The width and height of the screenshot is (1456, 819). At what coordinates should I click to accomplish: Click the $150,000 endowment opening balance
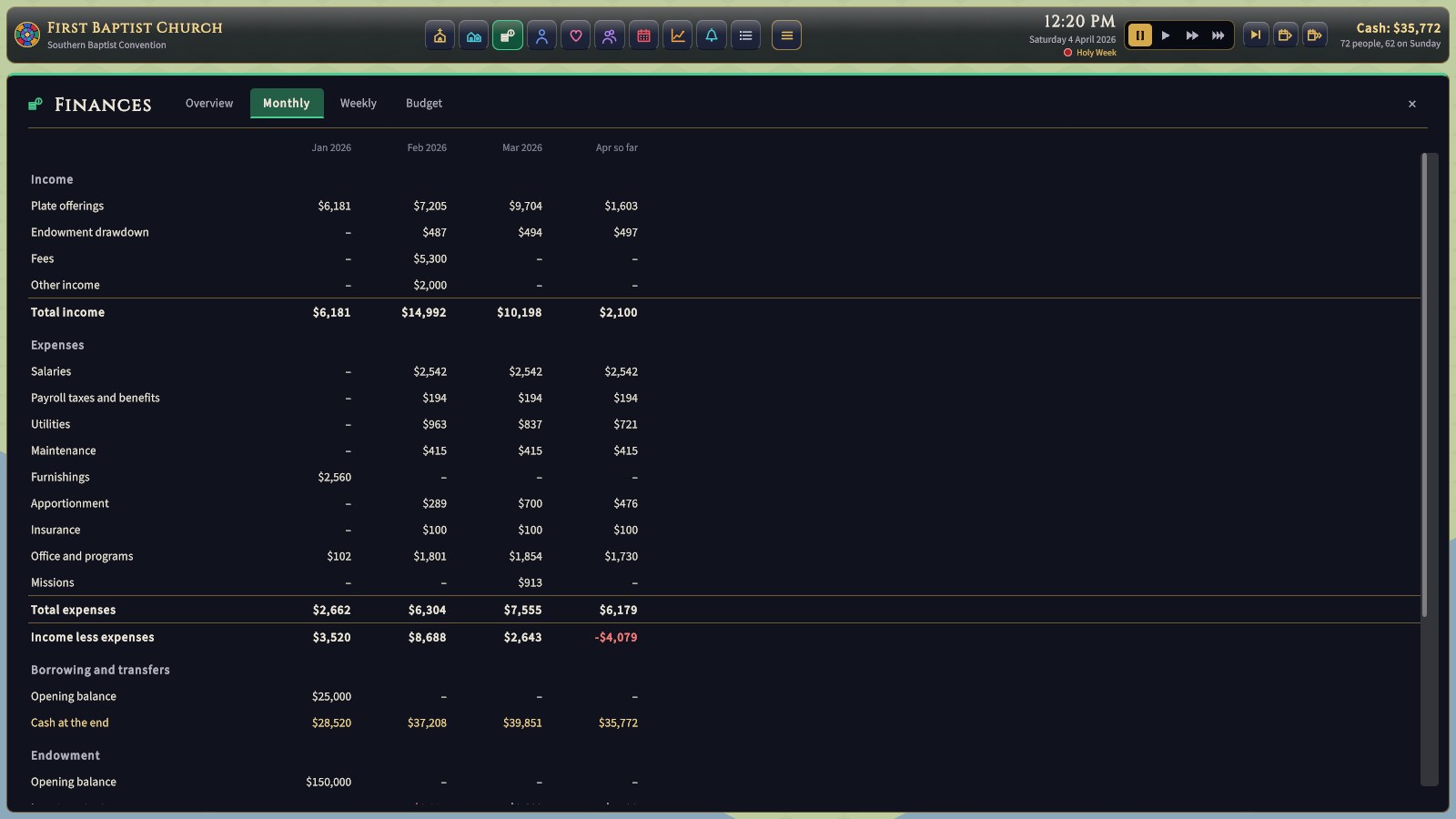[x=329, y=782]
